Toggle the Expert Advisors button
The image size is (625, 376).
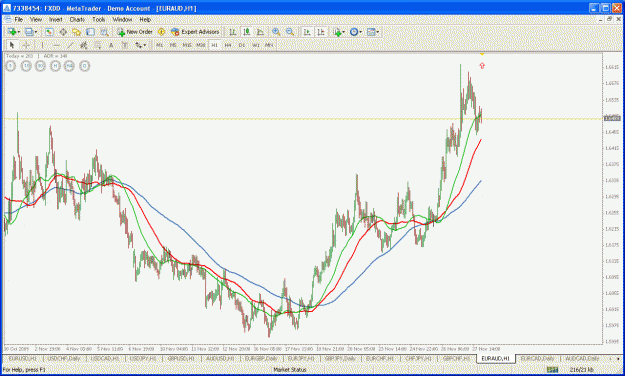195,31
